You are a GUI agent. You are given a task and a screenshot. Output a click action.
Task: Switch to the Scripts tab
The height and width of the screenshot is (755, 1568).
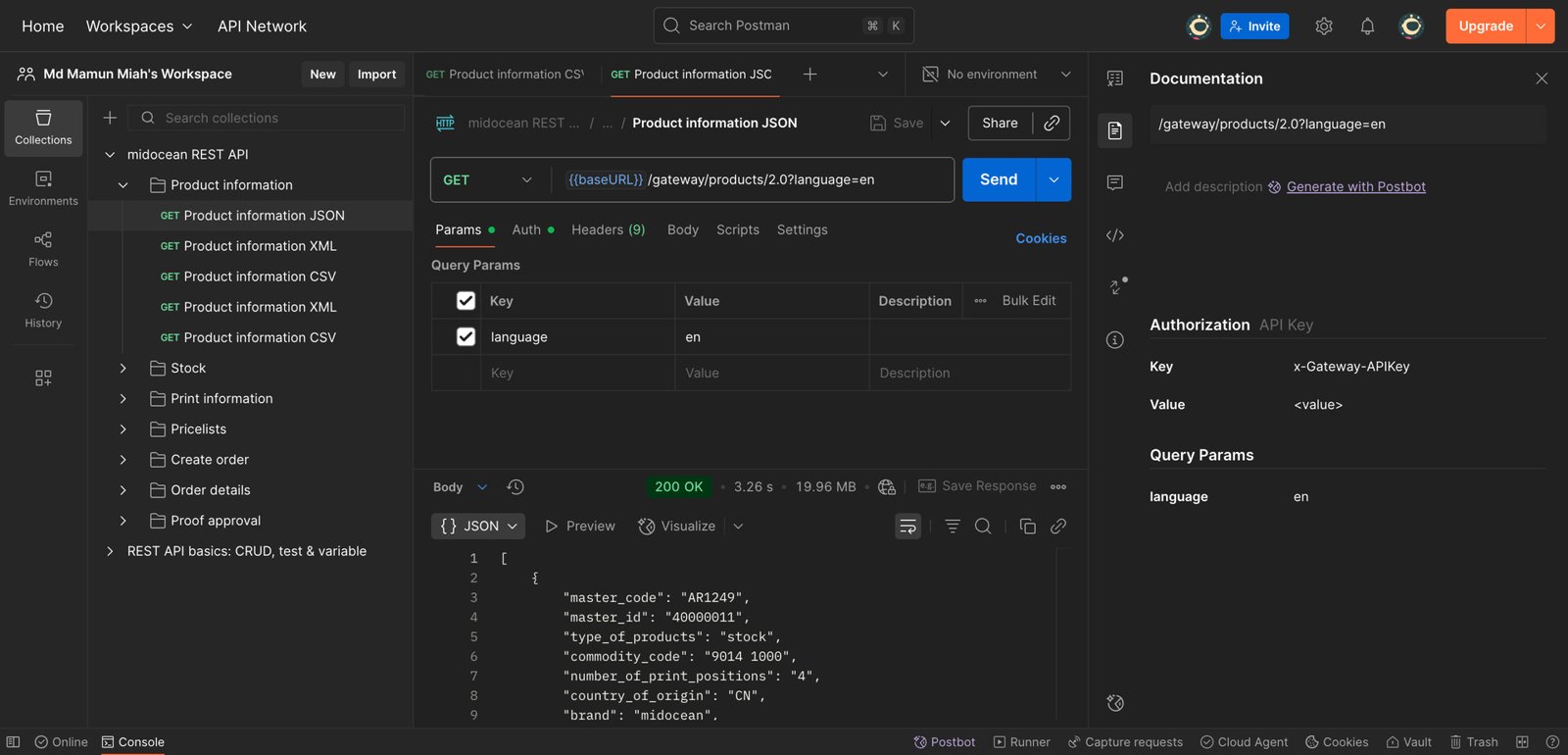click(737, 229)
